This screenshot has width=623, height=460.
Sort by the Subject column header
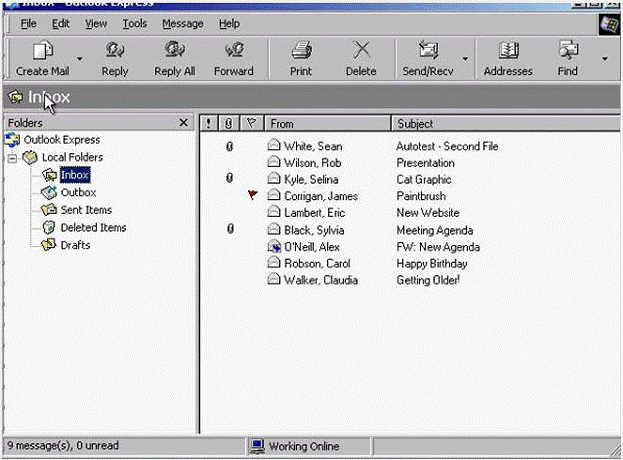[x=505, y=124]
